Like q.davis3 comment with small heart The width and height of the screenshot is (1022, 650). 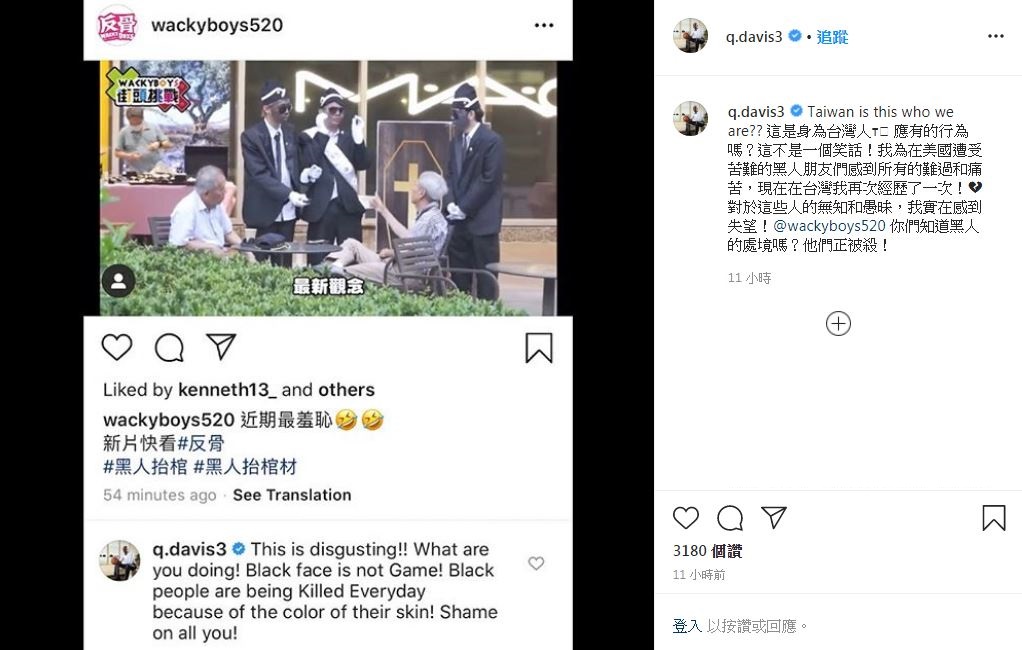[536, 563]
